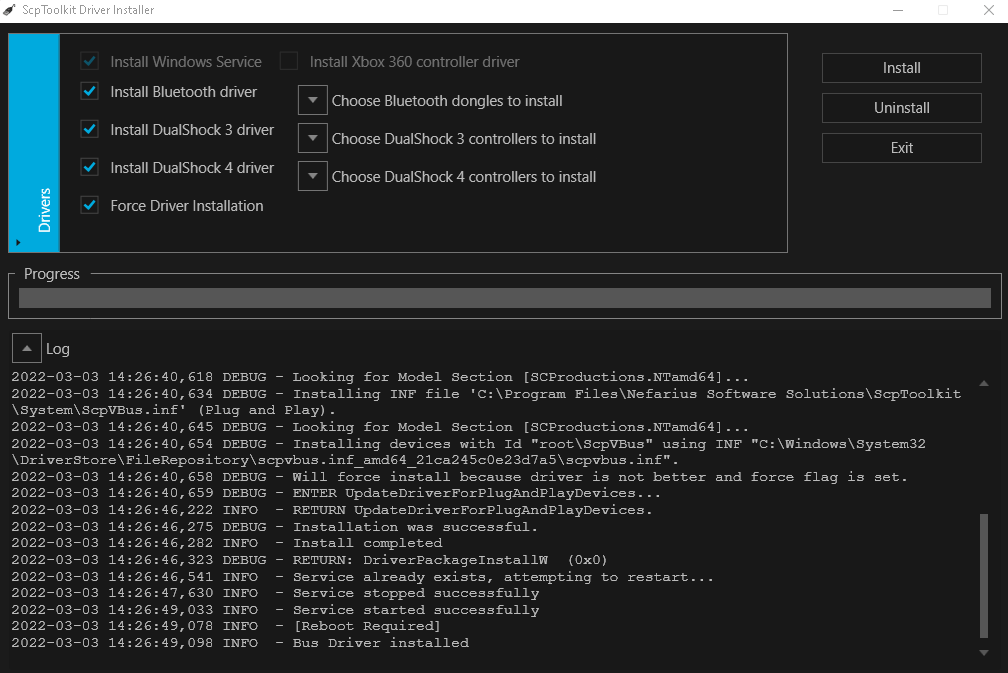1008x673 pixels.
Task: Click log line 'Service stopped successfully'
Action: click(x=275, y=593)
